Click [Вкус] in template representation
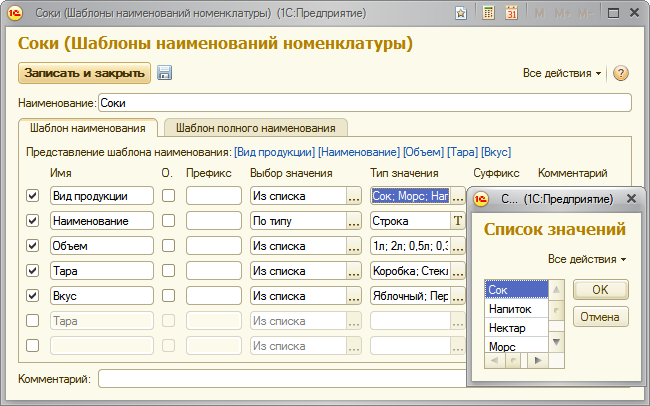The width and height of the screenshot is (650, 406). click(496, 152)
